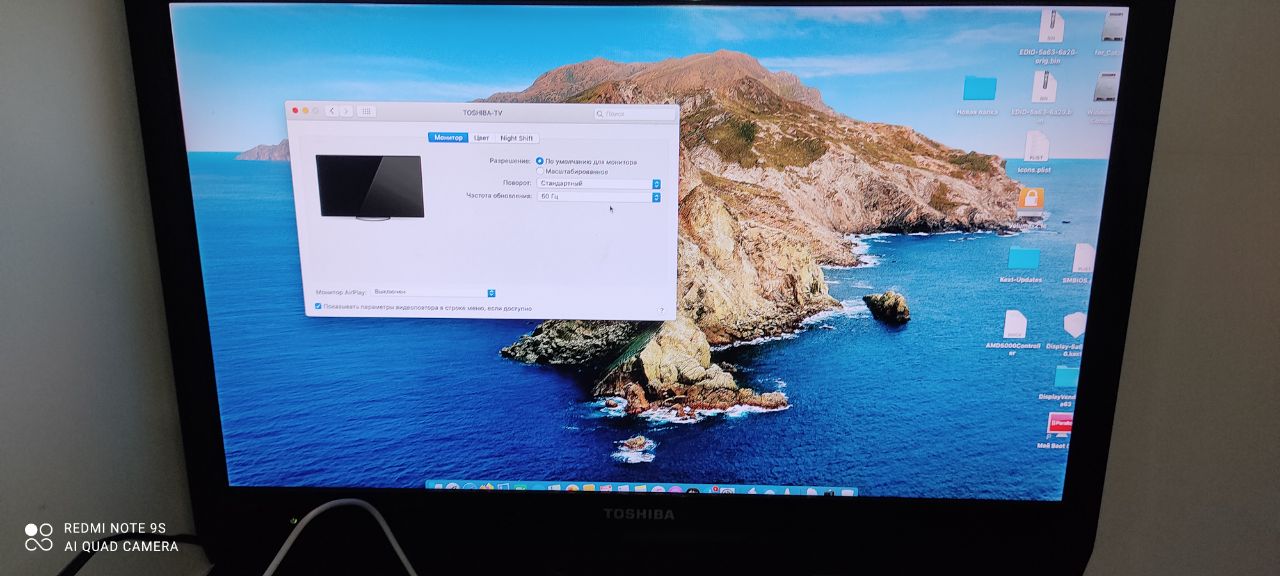Select EDID-5a63-6a20-orig.bin file on desktop
The image size is (1280, 576).
pos(1051,28)
